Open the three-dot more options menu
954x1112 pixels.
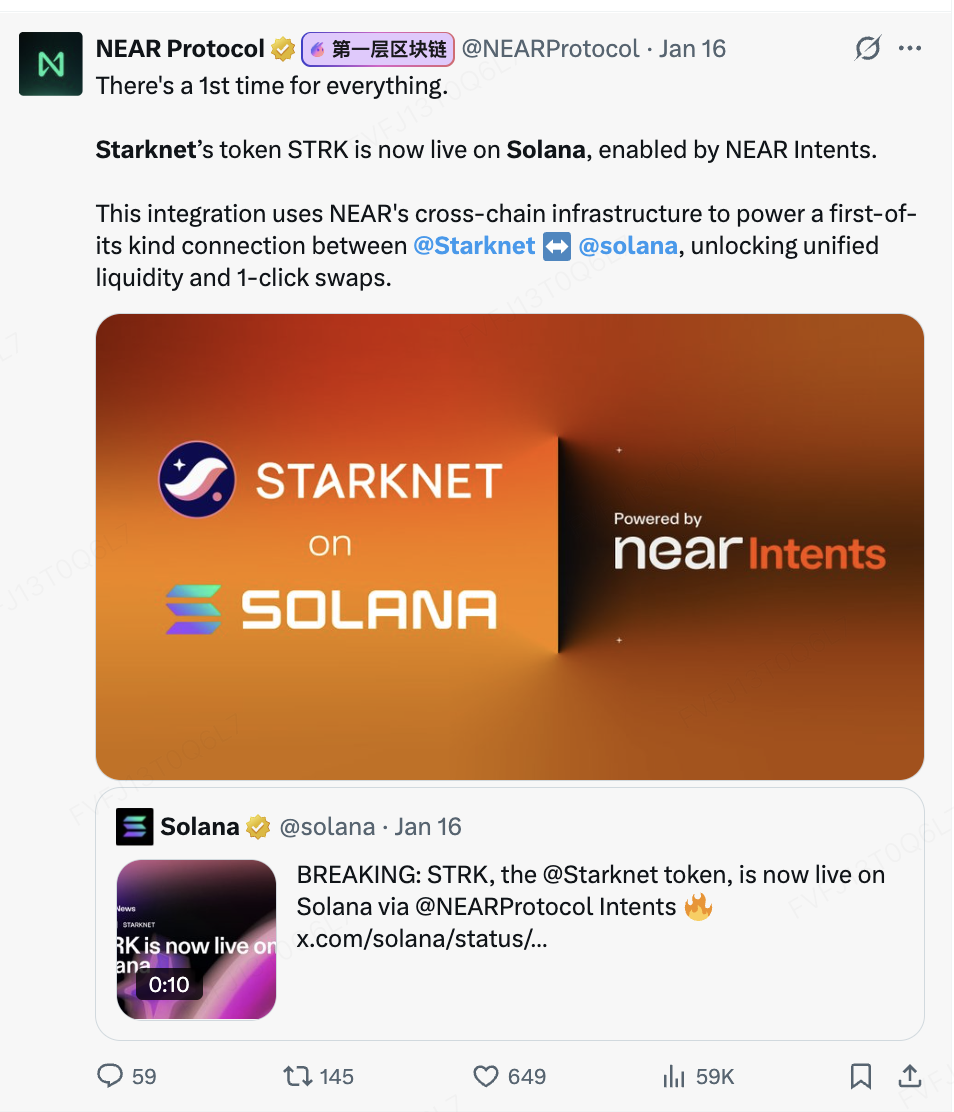(910, 48)
